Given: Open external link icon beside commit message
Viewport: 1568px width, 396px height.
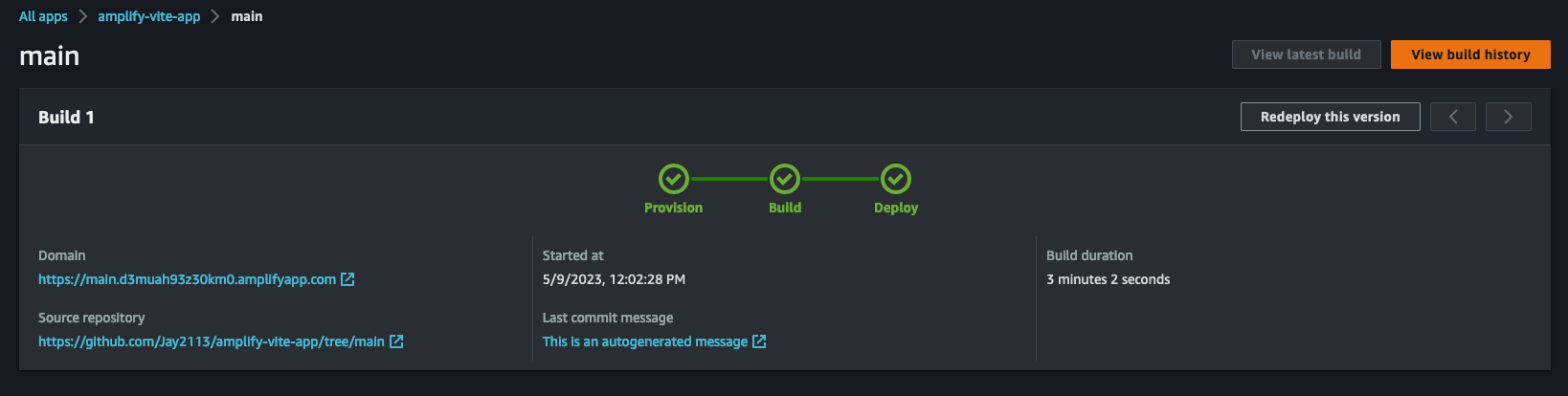Looking at the screenshot, I should (759, 341).
